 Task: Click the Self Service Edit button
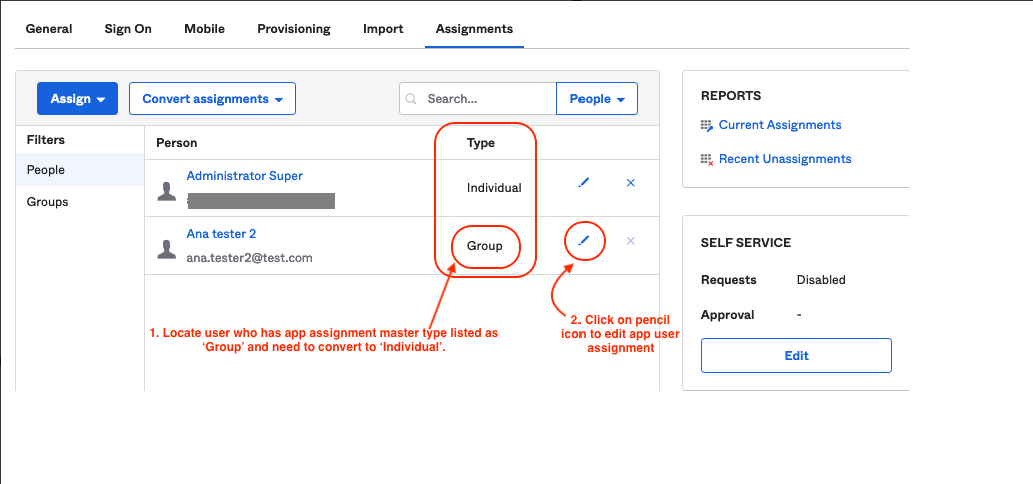[x=796, y=356]
